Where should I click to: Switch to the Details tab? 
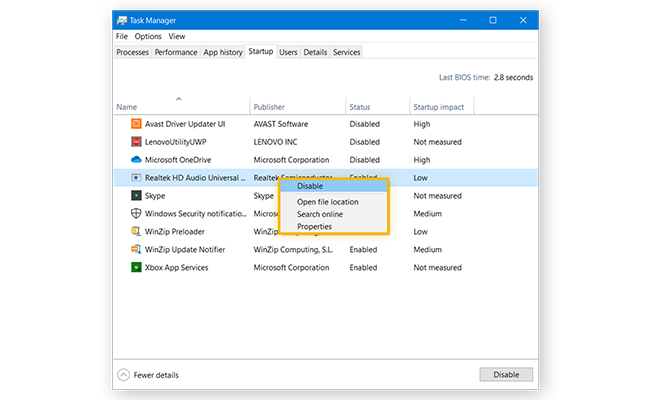[x=315, y=52]
